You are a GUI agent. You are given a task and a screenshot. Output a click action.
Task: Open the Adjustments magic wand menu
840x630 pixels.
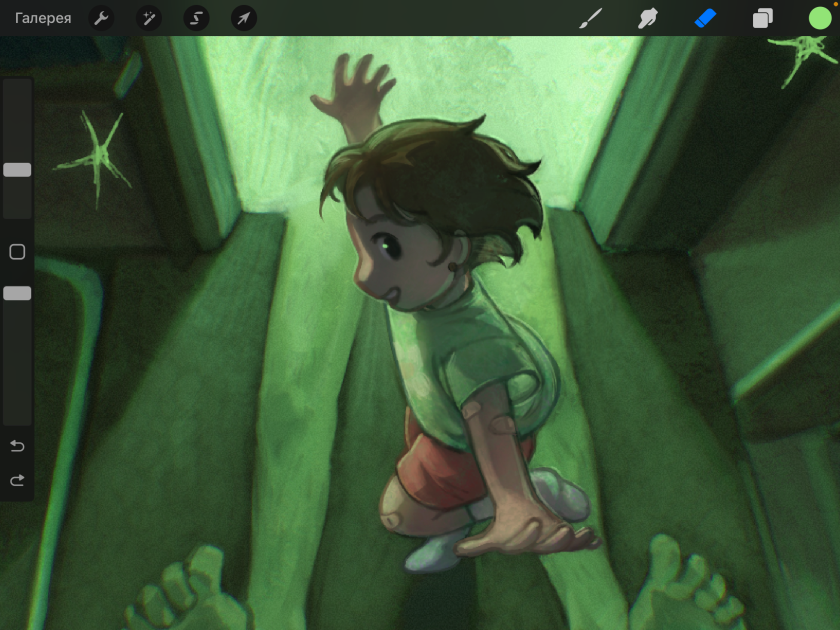pos(149,18)
